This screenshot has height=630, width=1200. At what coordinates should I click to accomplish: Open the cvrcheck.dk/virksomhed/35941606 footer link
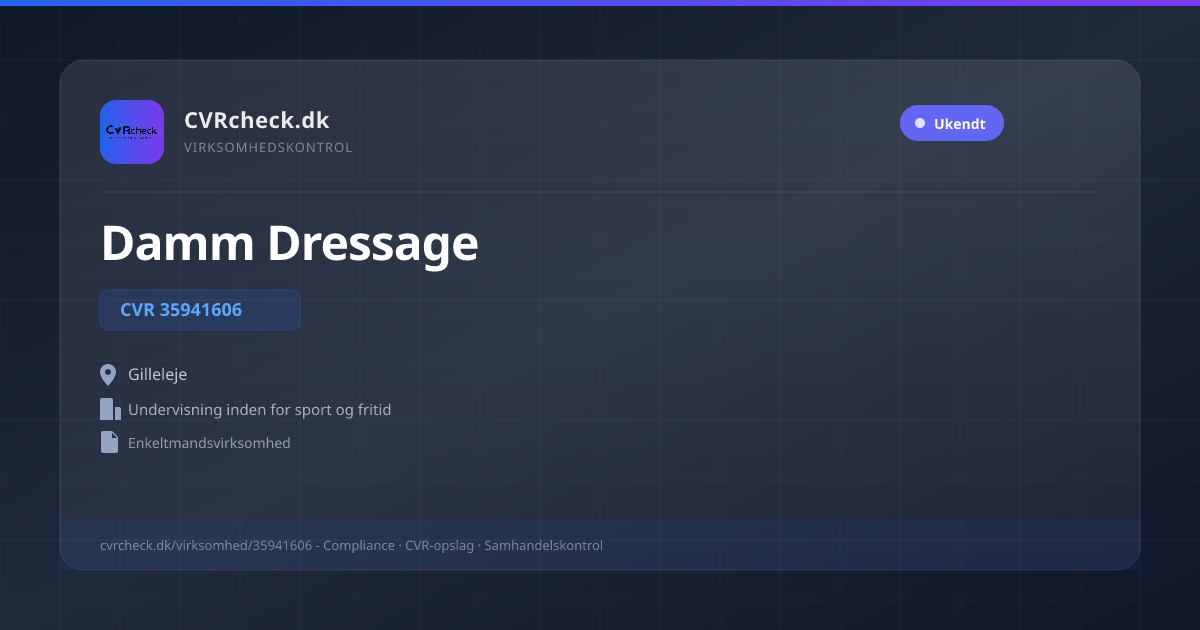[206, 545]
